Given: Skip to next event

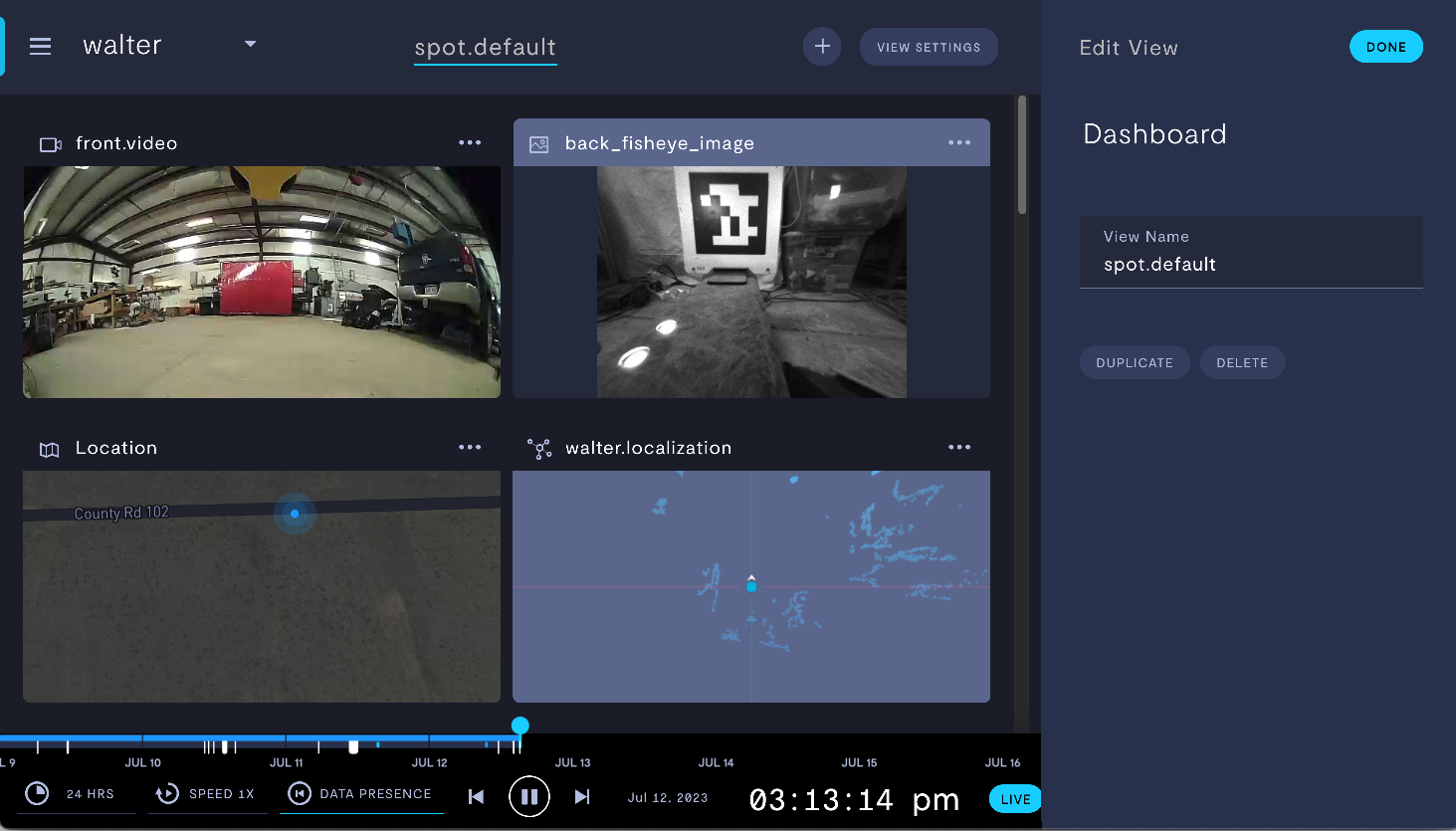Looking at the screenshot, I should coord(582,796).
